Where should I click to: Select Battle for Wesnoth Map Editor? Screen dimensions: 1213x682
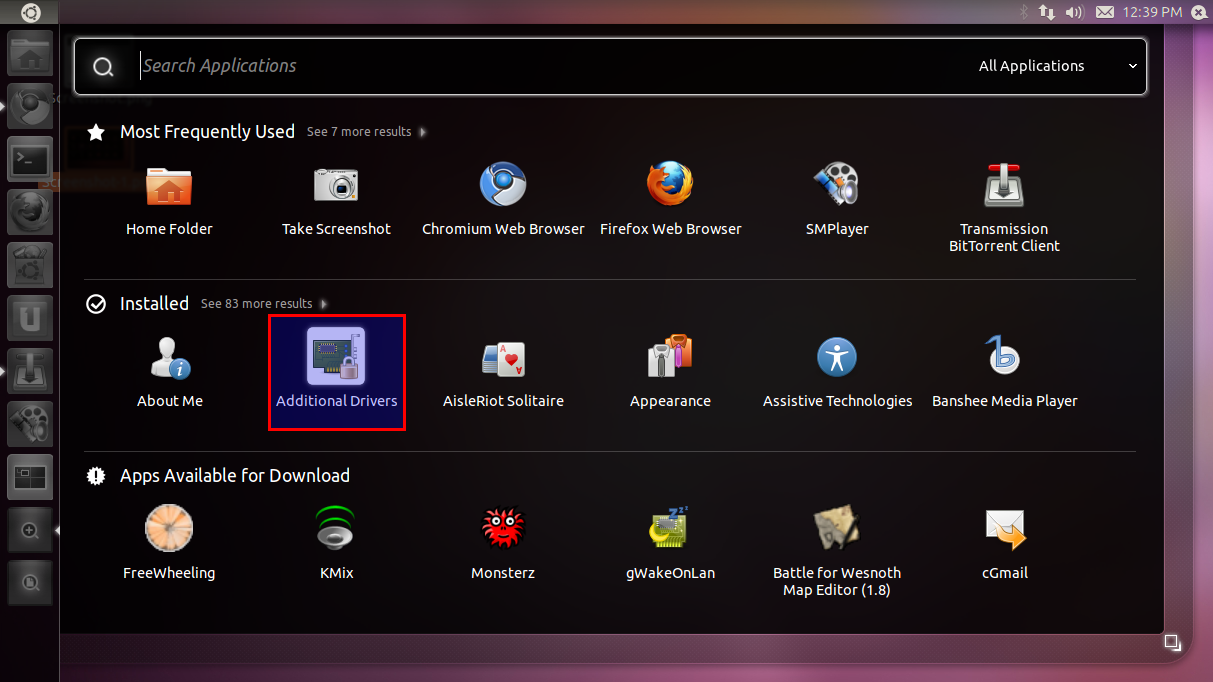click(837, 552)
